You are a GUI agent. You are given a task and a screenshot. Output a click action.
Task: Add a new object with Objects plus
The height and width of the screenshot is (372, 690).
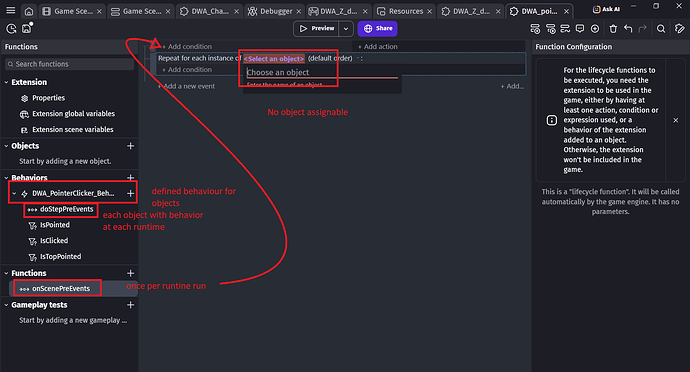(130, 146)
